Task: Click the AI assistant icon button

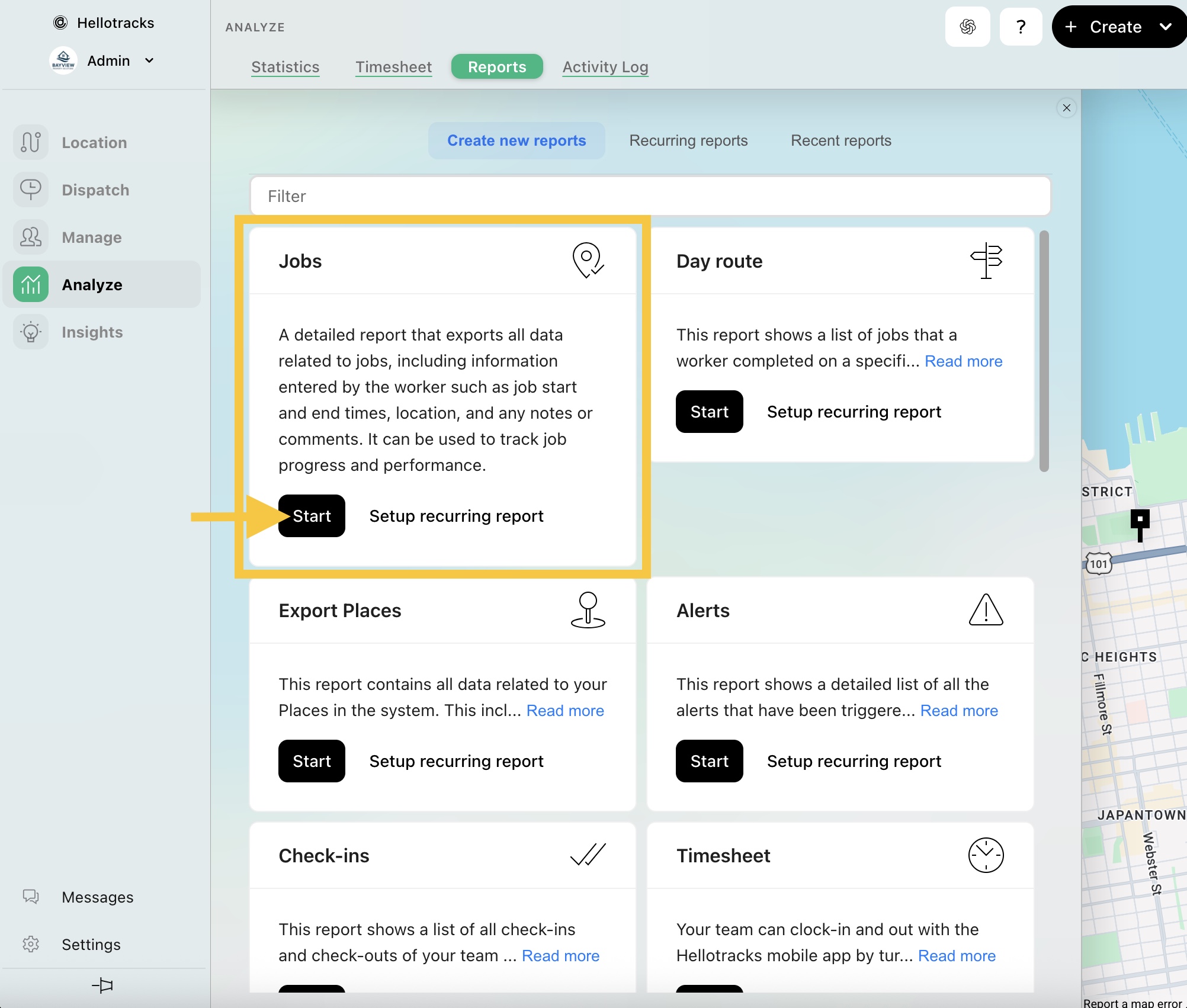Action: 967,27
